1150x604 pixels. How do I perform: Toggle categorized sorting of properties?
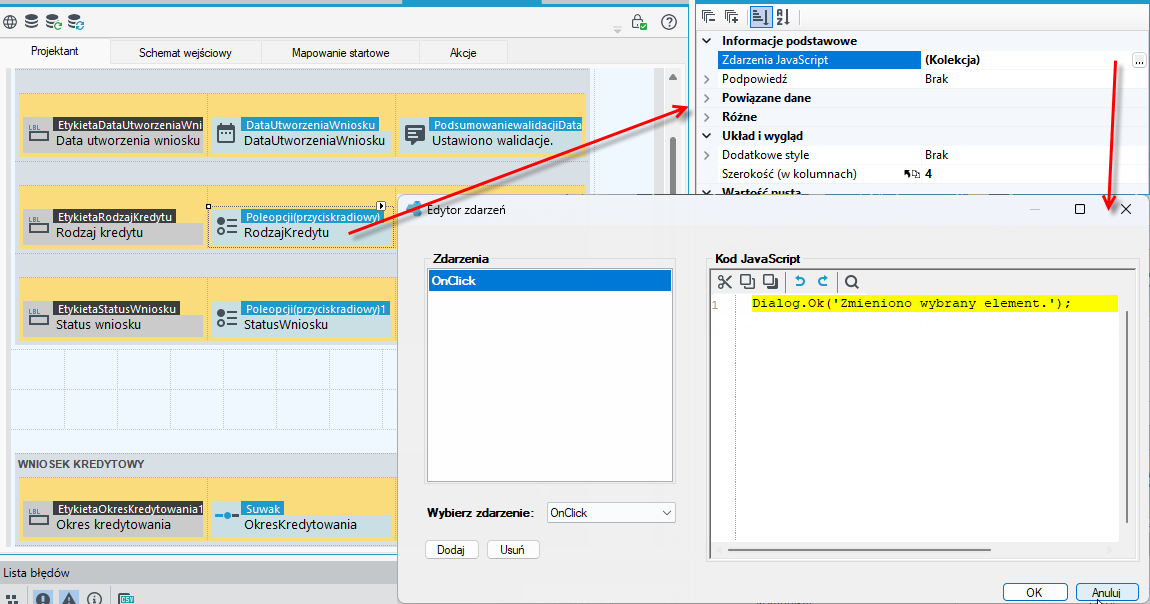[x=760, y=16]
